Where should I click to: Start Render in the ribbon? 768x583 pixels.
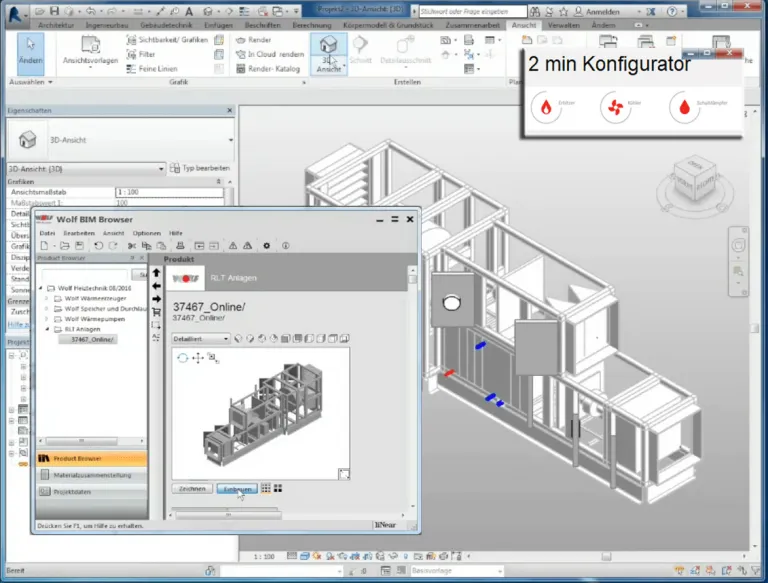253,40
